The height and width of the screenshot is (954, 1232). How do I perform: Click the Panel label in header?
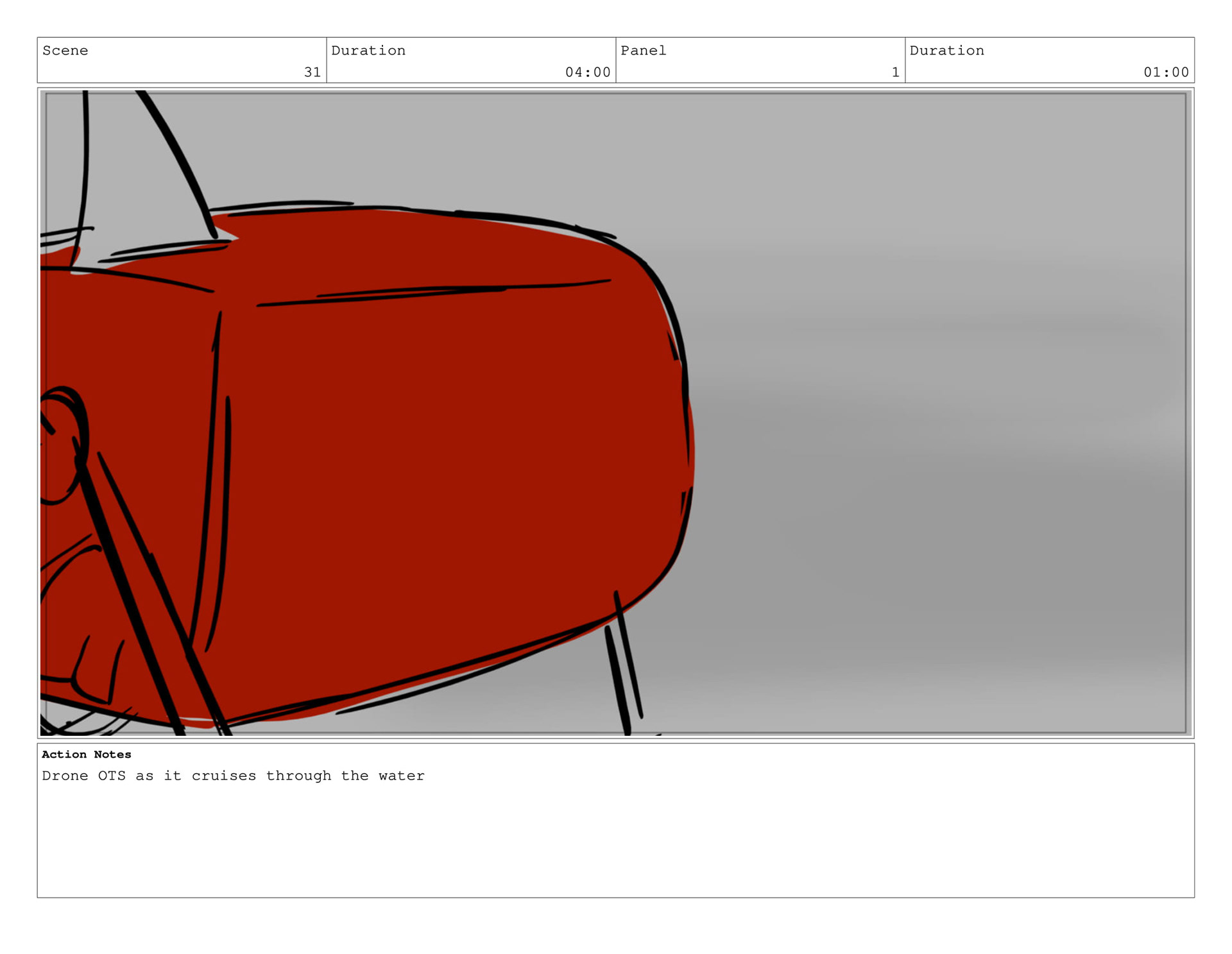[x=643, y=51]
